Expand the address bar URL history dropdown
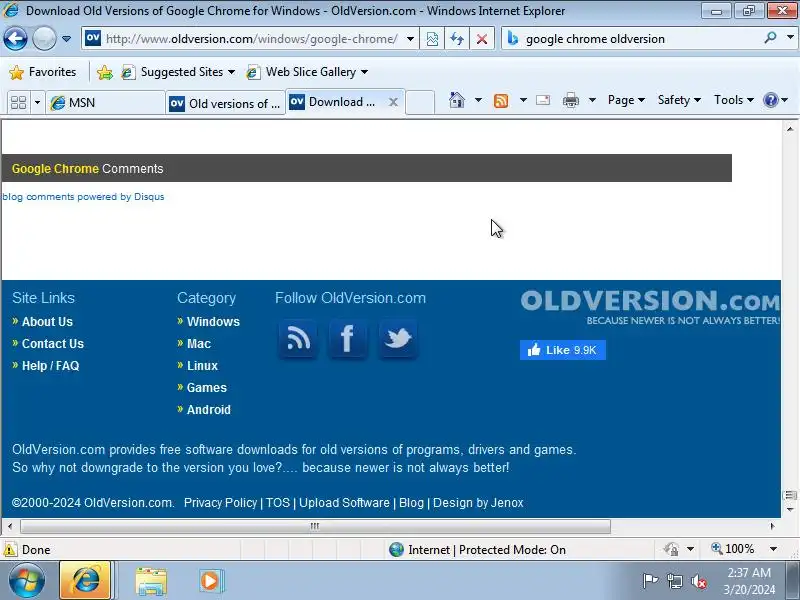800x600 pixels. [x=410, y=39]
